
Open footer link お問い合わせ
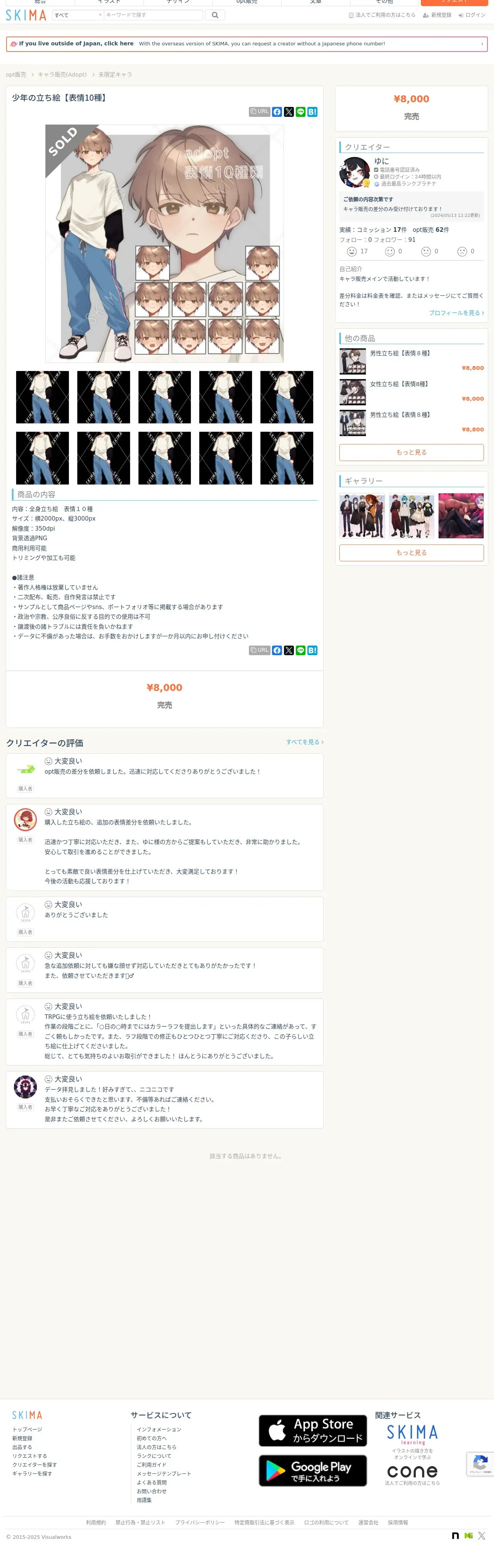(152, 1491)
